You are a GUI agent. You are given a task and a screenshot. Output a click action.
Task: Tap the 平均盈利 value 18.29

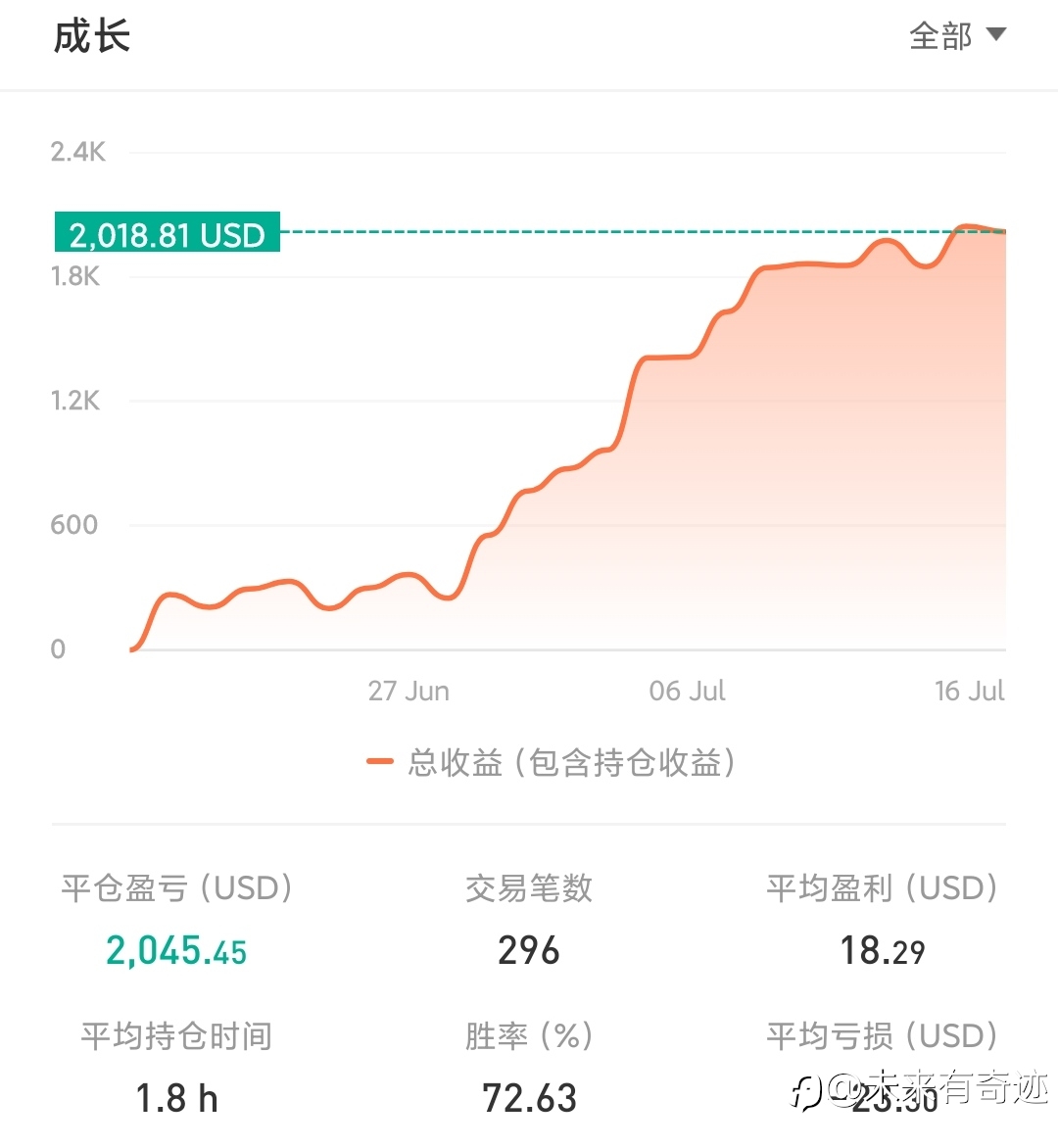click(x=883, y=950)
